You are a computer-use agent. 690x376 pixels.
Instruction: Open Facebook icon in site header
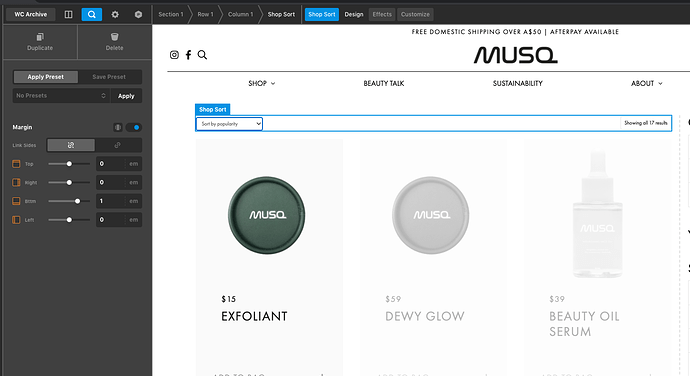point(188,55)
